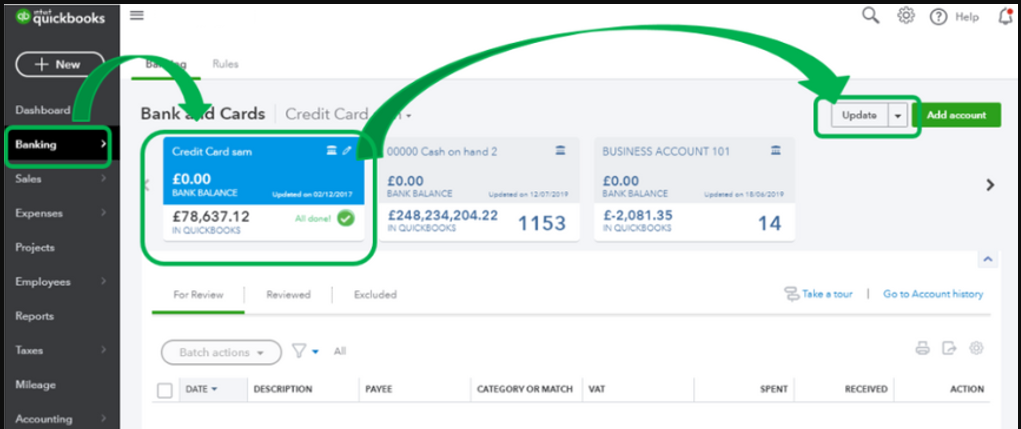Select the For Review tab
Screen dimensions: 1021x429
click(x=198, y=294)
